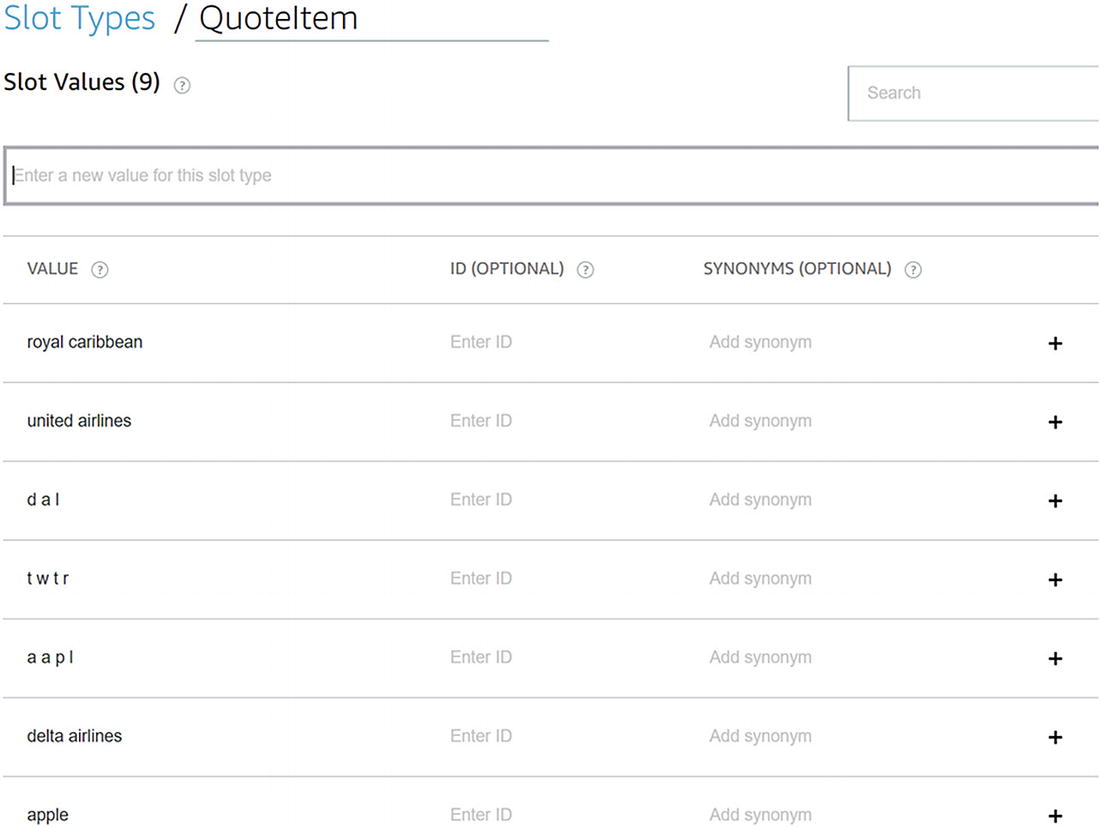The height and width of the screenshot is (827, 1101).
Task: Click help icon beside ID (OPTIONAL) header
Action: point(586,270)
